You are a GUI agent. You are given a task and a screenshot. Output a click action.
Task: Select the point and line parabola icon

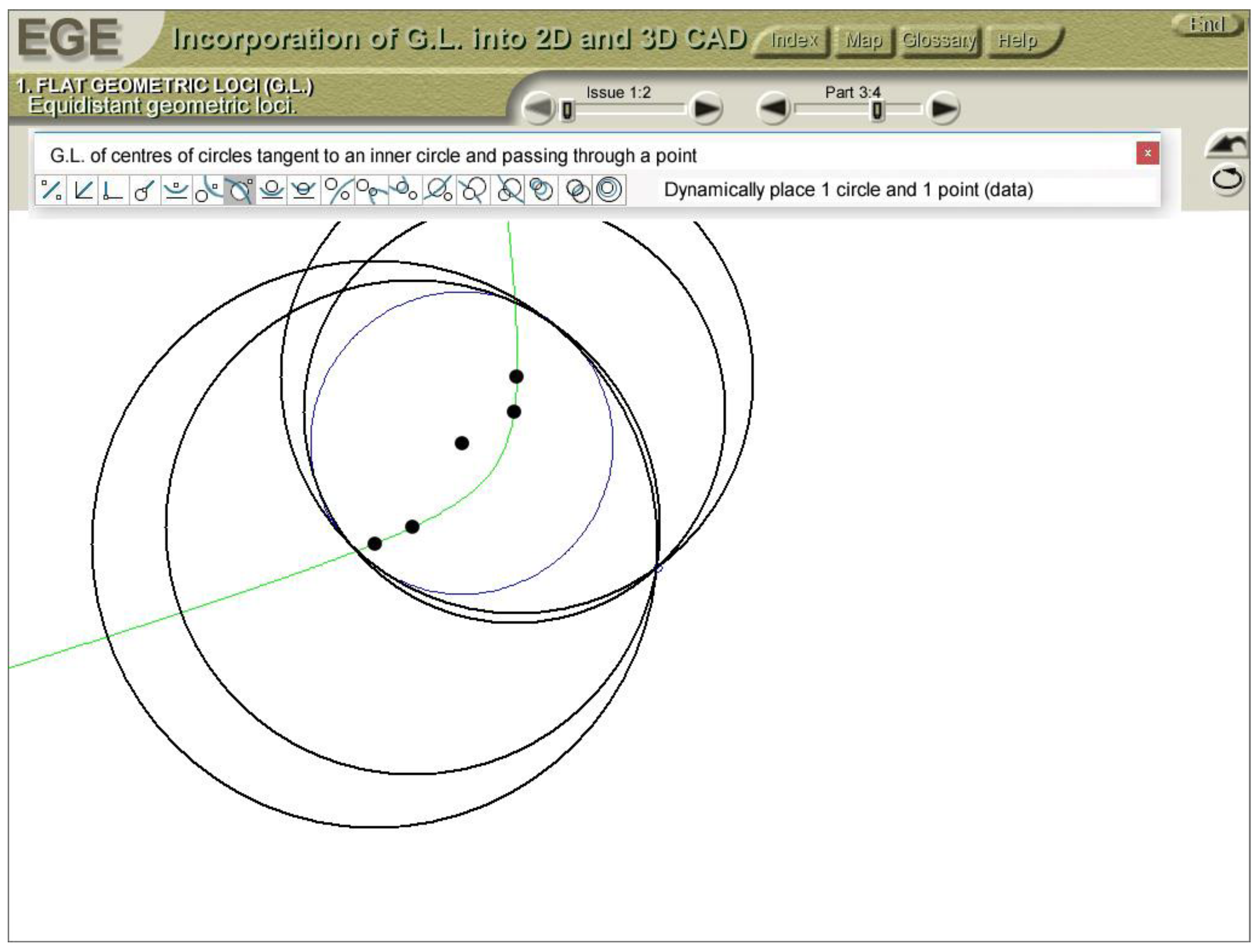[x=176, y=190]
